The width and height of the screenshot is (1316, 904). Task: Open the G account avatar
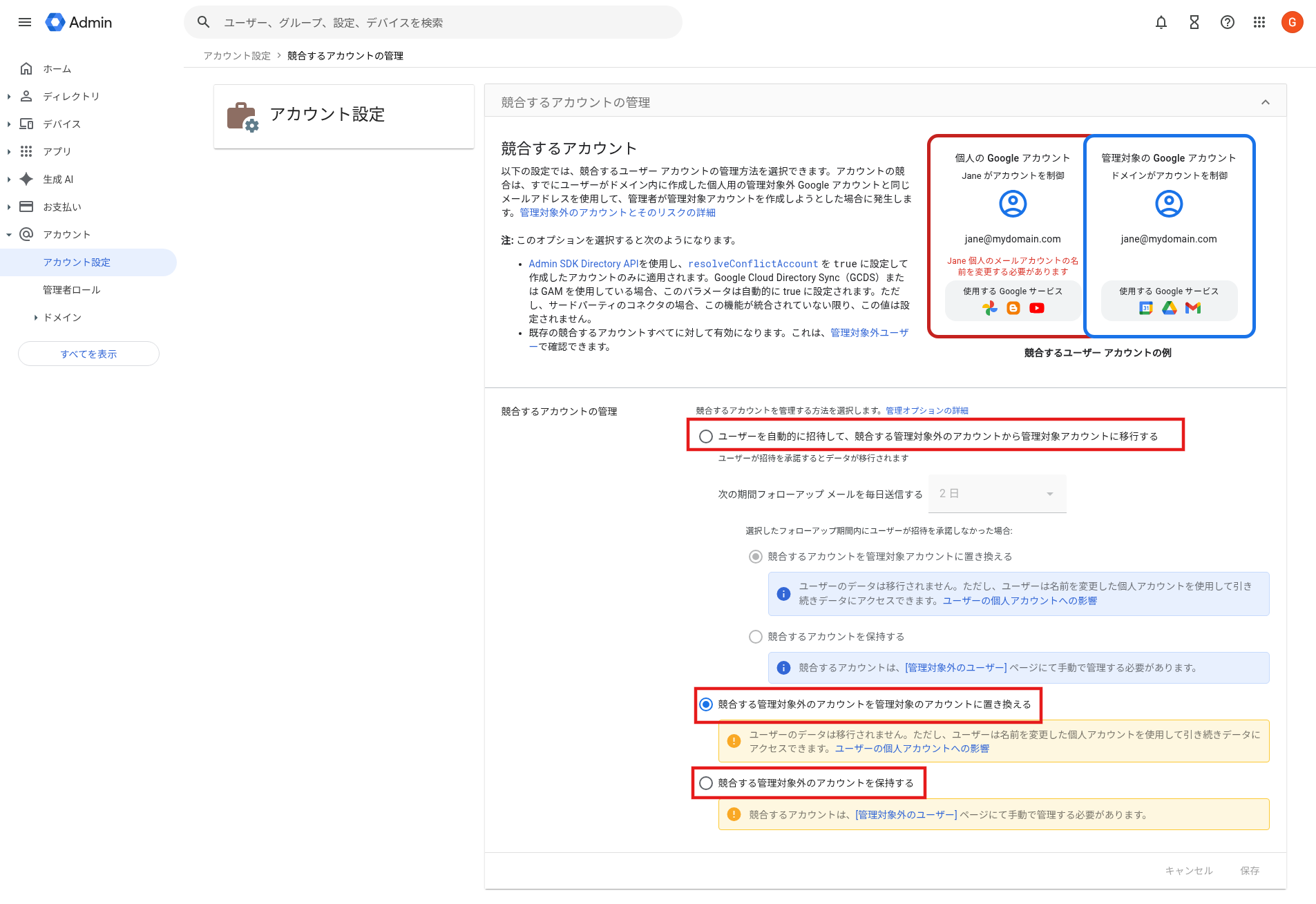[x=1293, y=22]
